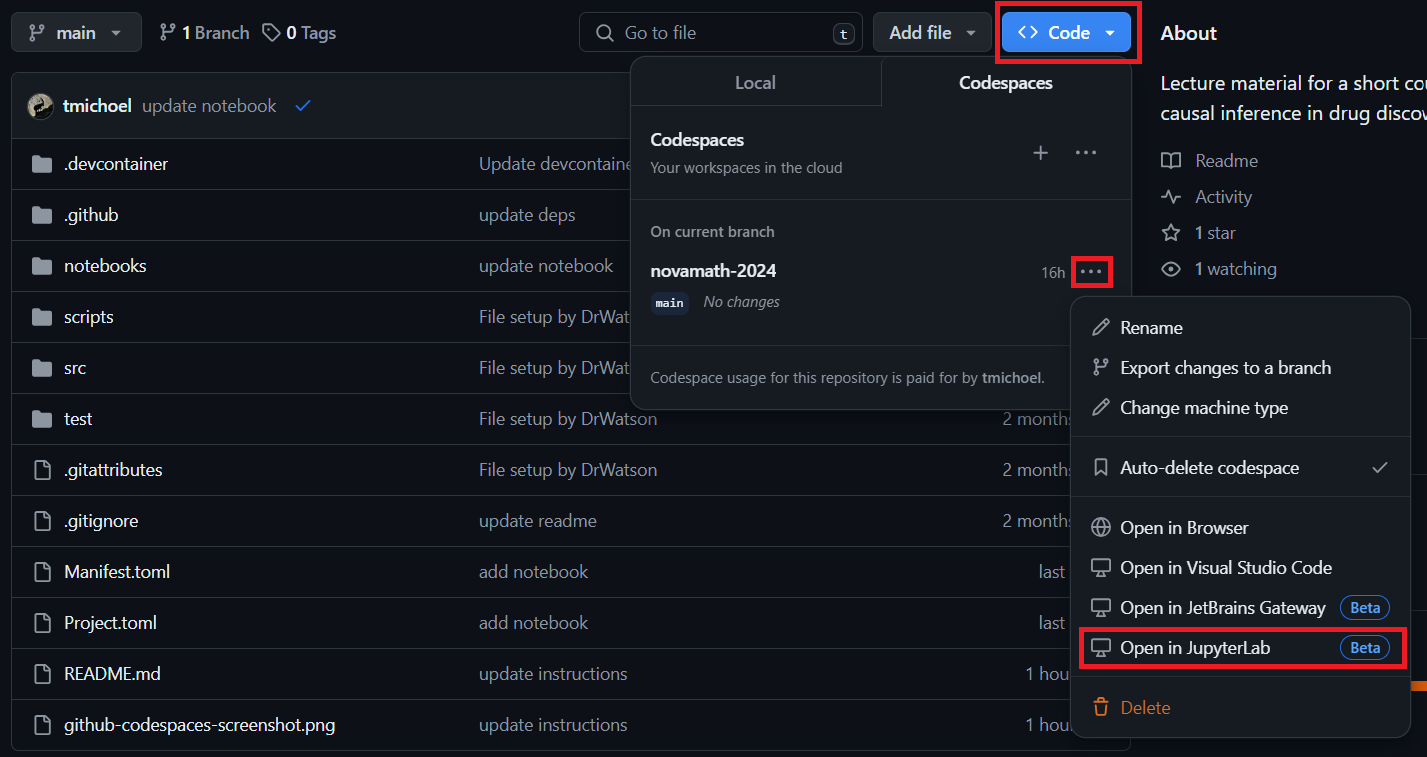
Task: Click the star icon beside 1 star
Action: (x=1171, y=233)
